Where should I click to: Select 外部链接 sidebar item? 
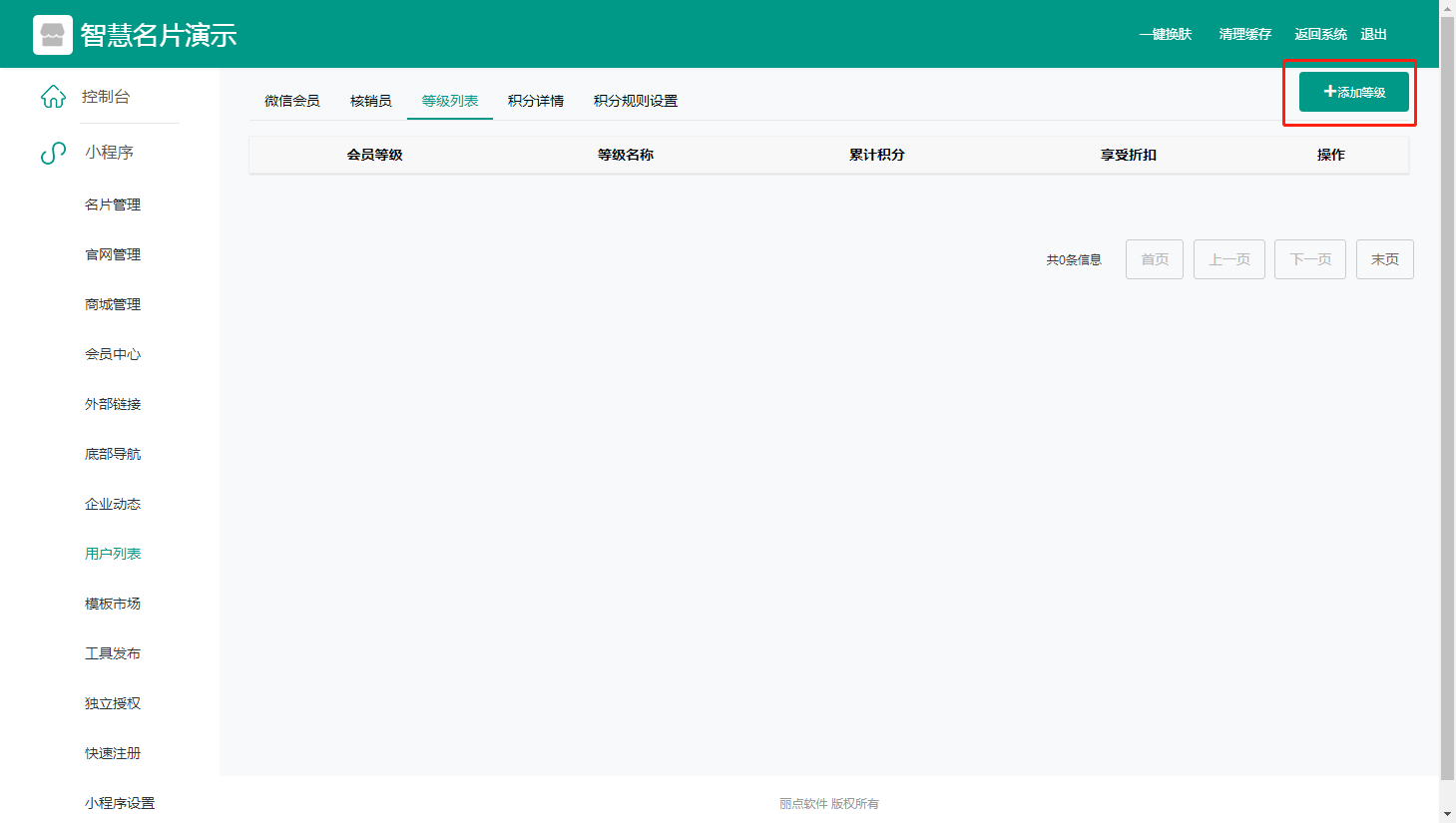(x=113, y=404)
